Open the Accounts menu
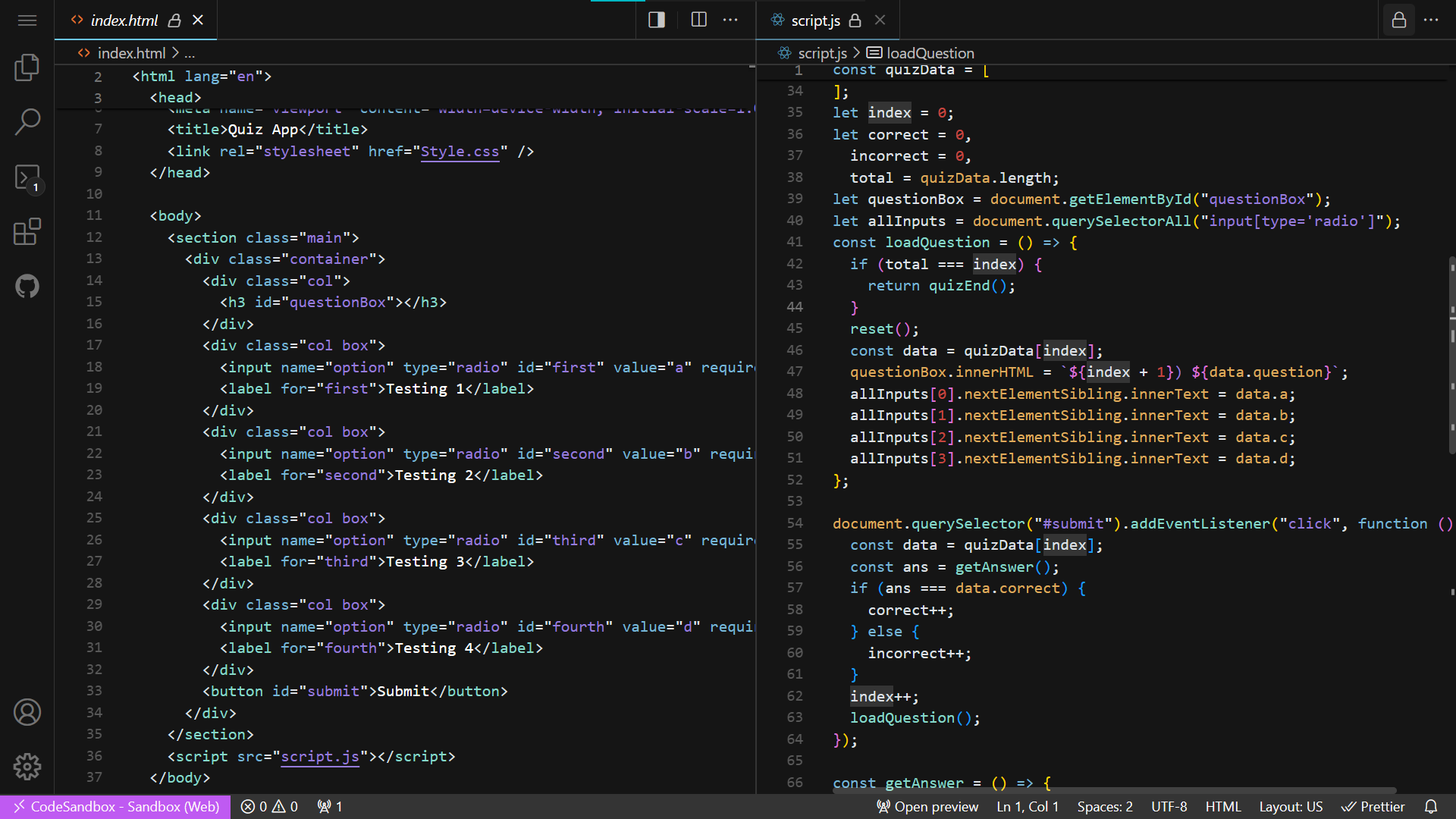The height and width of the screenshot is (819, 1456). click(27, 712)
